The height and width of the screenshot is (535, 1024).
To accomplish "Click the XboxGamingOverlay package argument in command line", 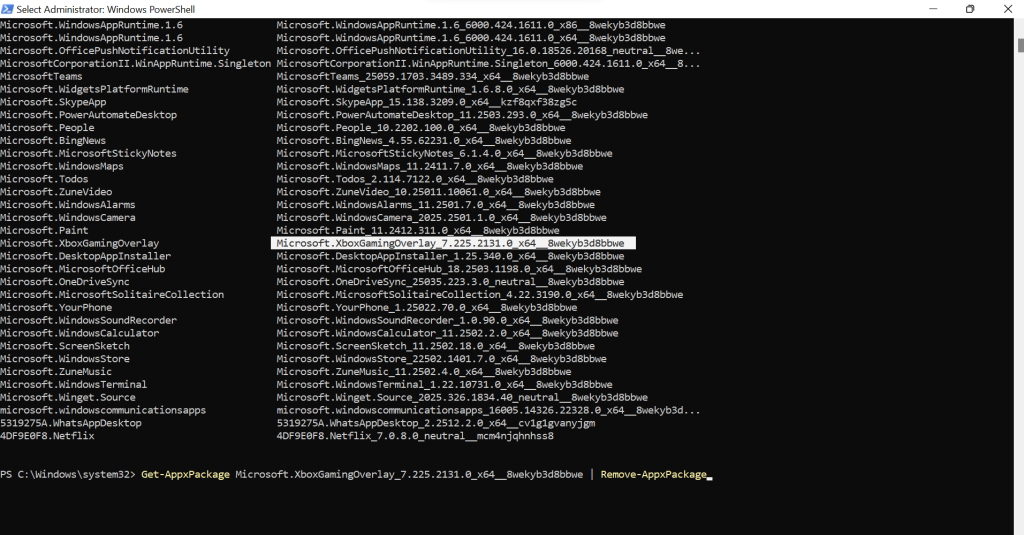I will point(409,474).
